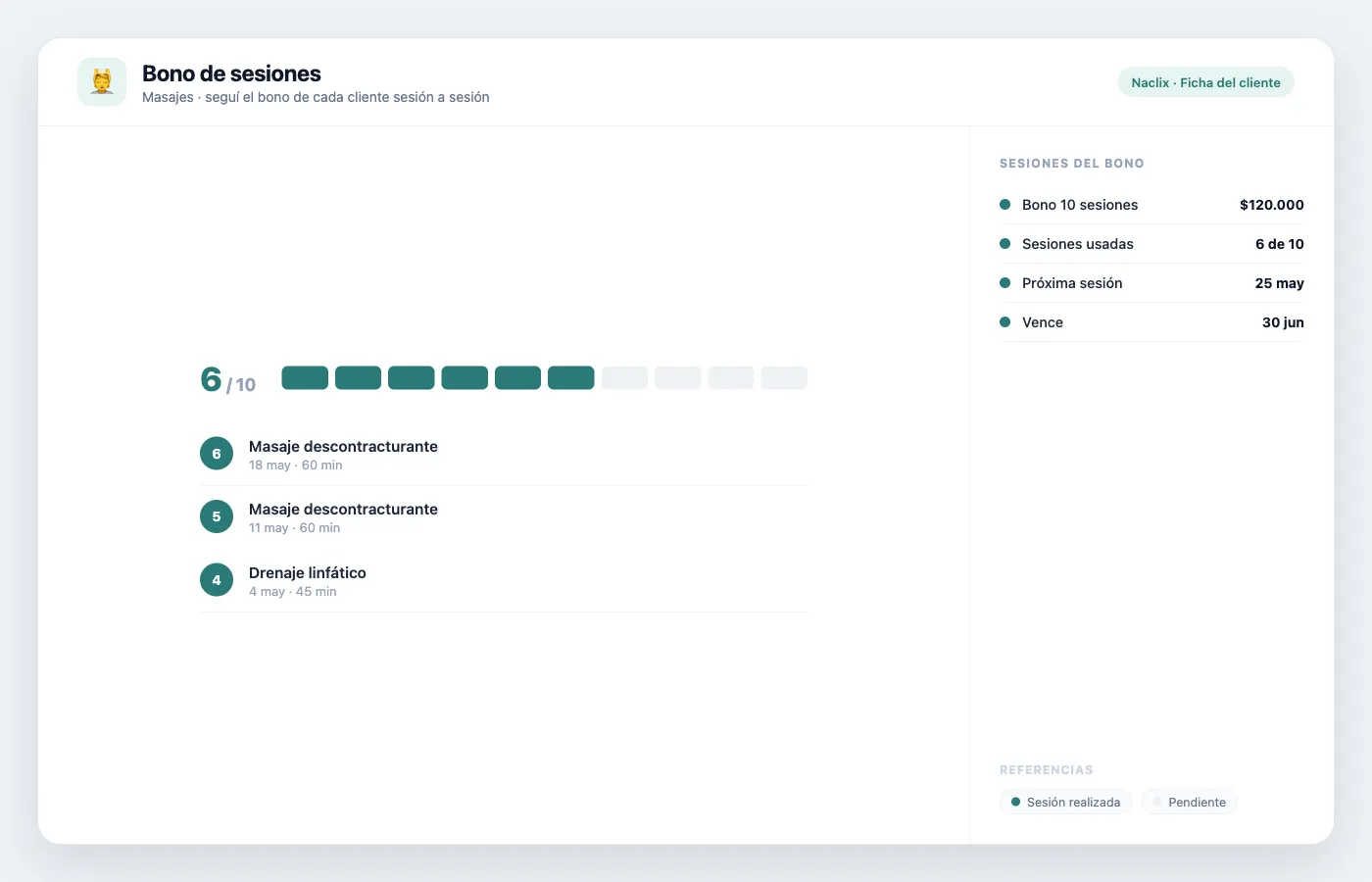Select session number 4 circle badge

point(217,580)
